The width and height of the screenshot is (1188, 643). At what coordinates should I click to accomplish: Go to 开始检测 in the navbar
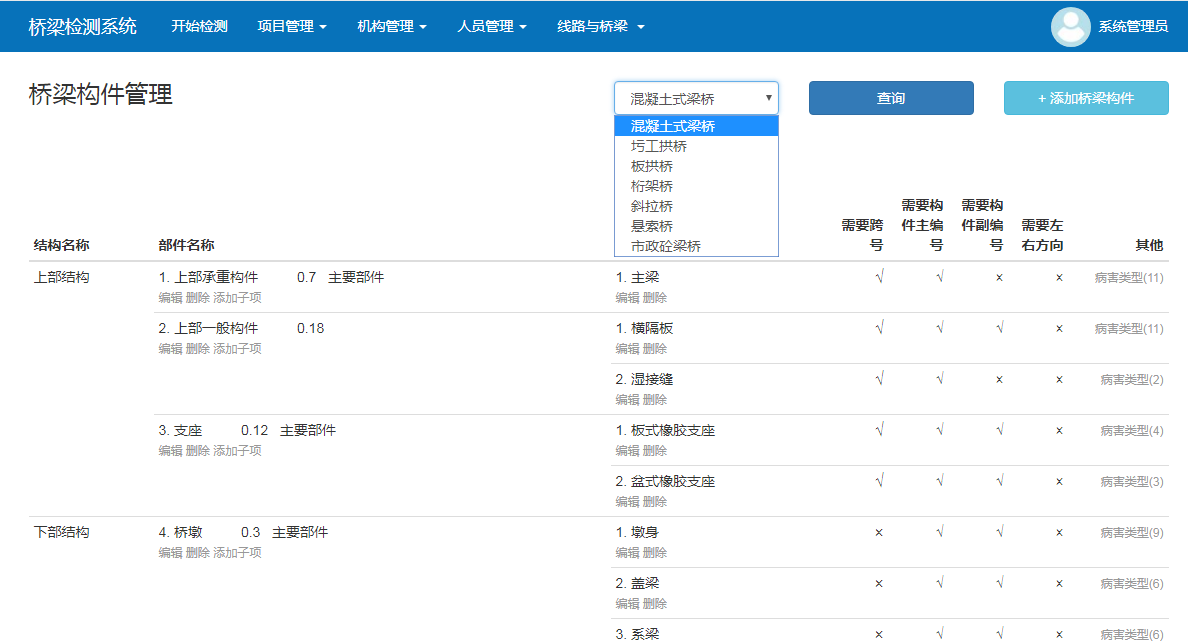(199, 27)
